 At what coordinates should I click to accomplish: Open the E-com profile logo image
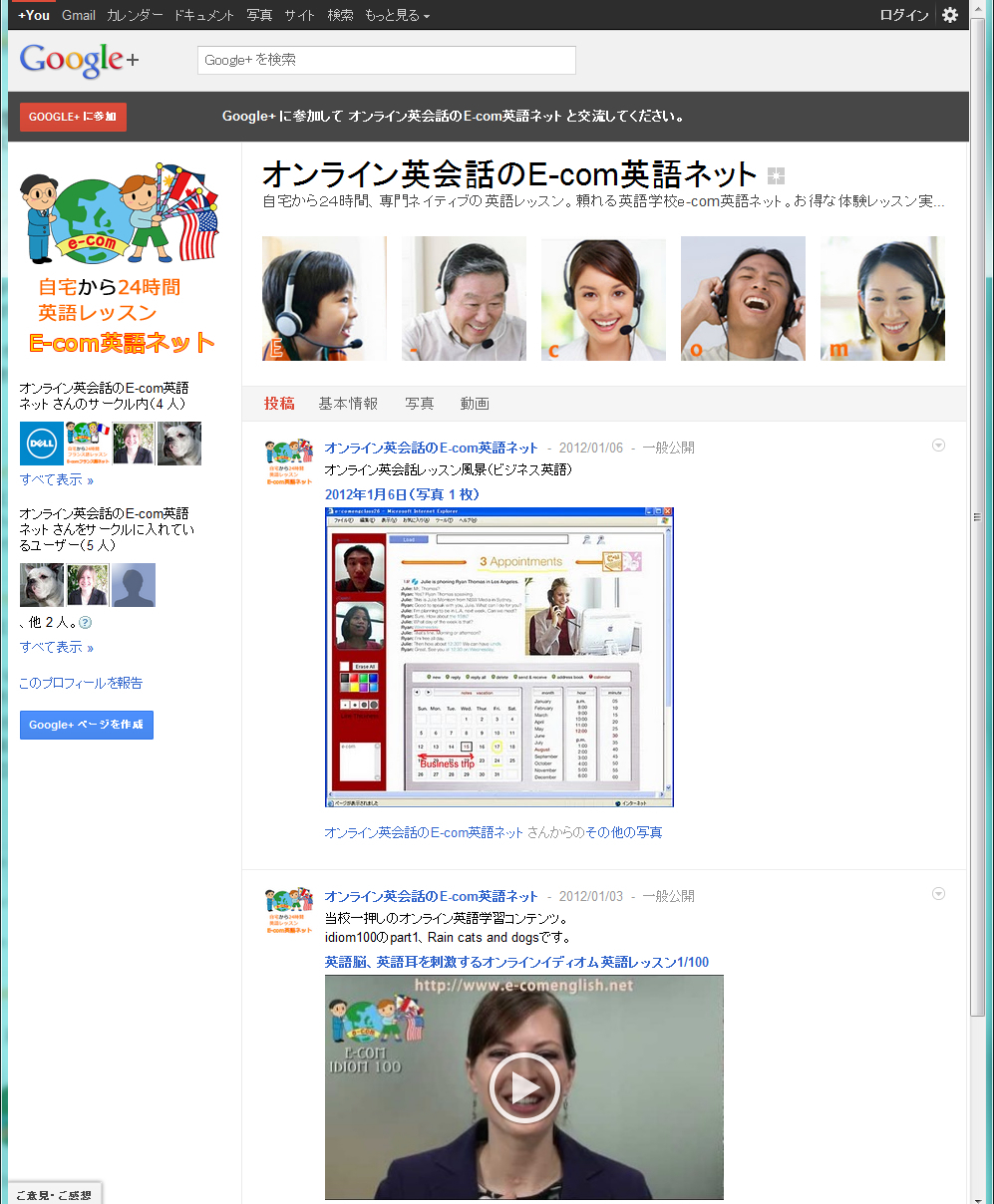[120, 257]
